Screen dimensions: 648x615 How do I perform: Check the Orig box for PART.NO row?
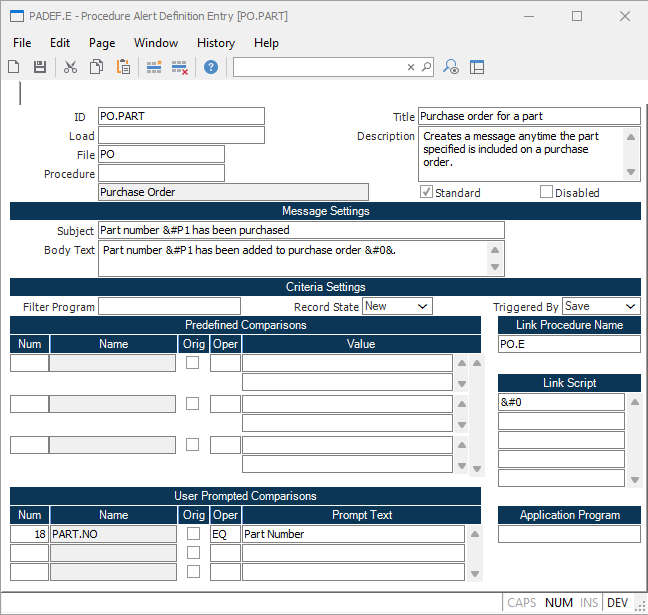click(192, 534)
